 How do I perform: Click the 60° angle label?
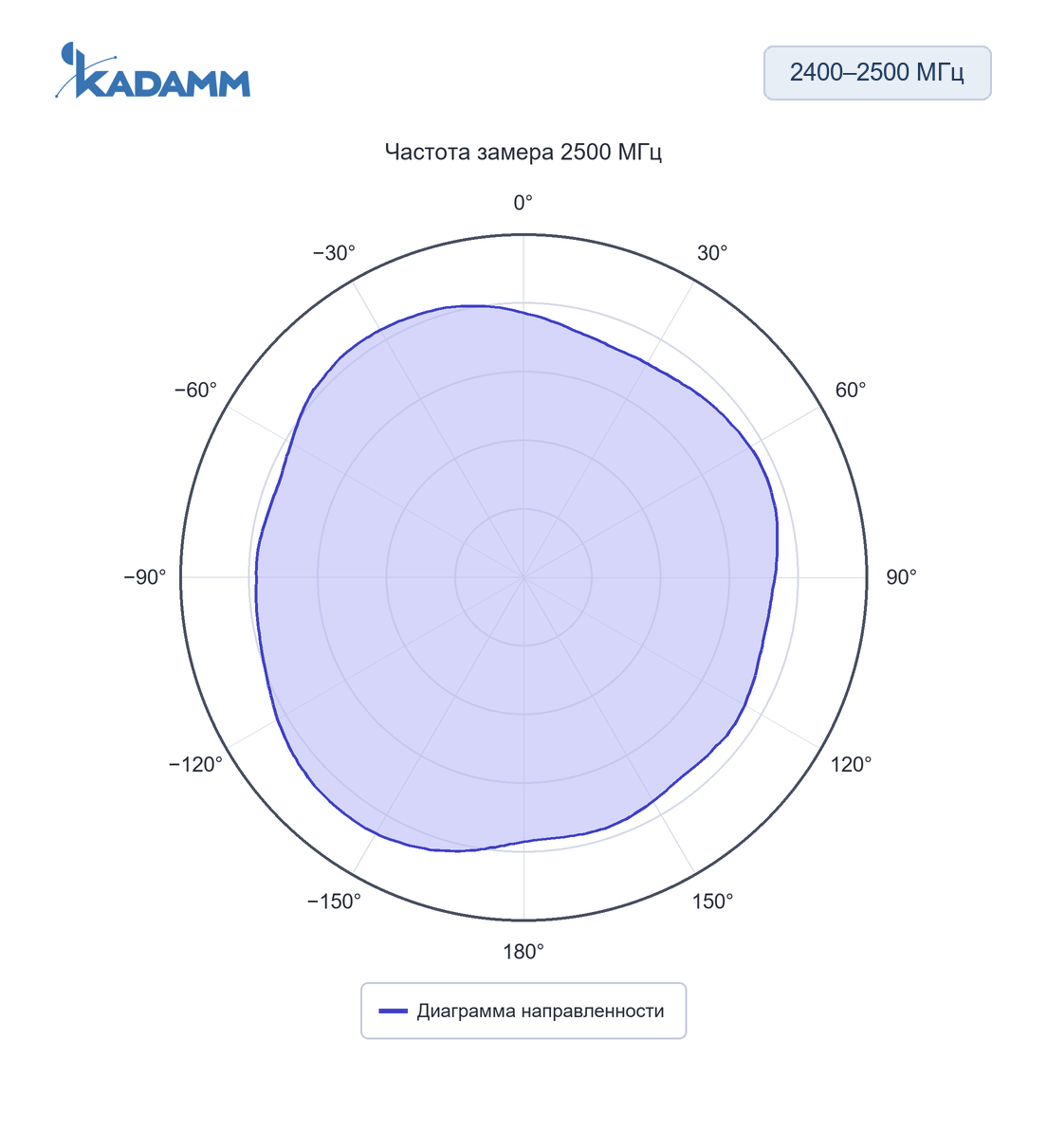tap(851, 391)
